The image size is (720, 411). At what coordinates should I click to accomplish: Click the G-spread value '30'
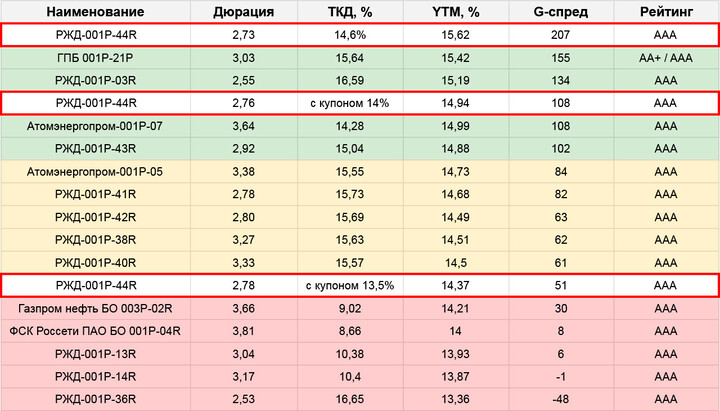(x=561, y=308)
